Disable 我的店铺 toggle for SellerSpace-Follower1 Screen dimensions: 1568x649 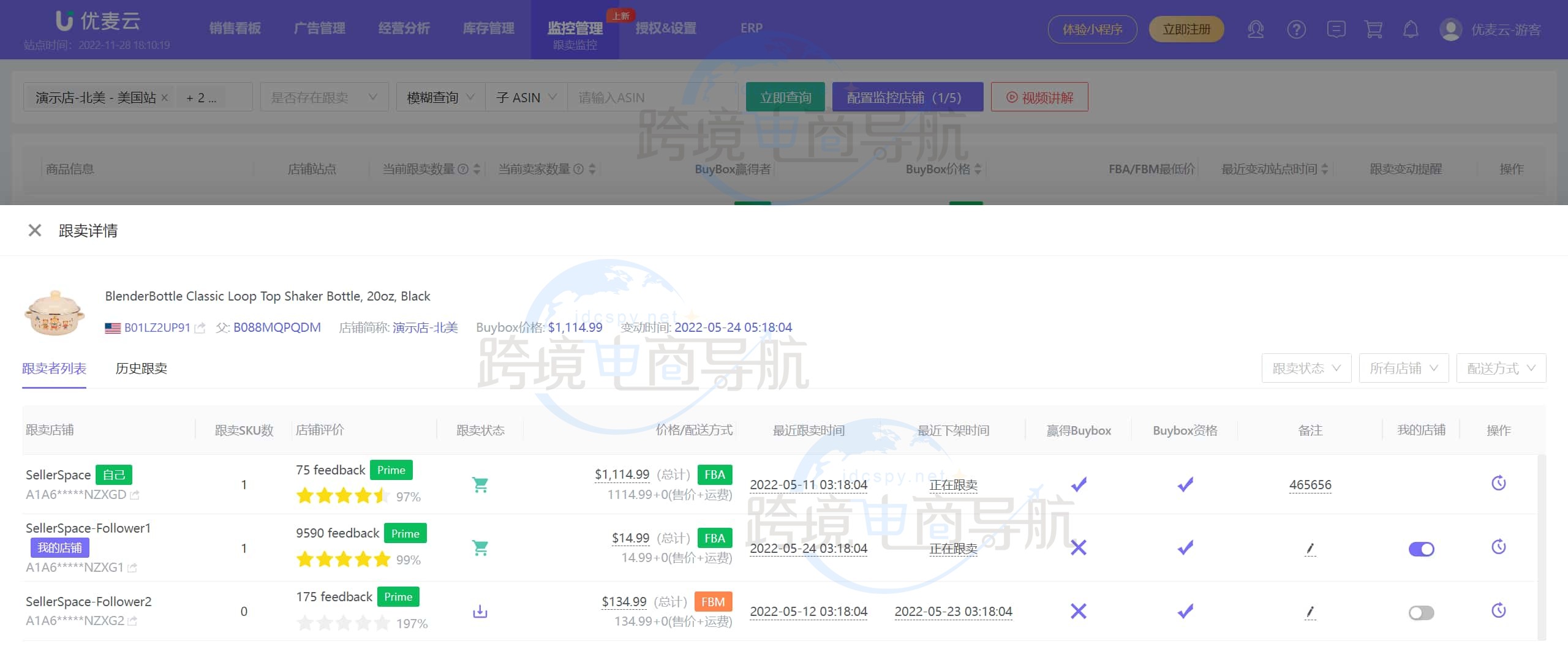[x=1421, y=549]
